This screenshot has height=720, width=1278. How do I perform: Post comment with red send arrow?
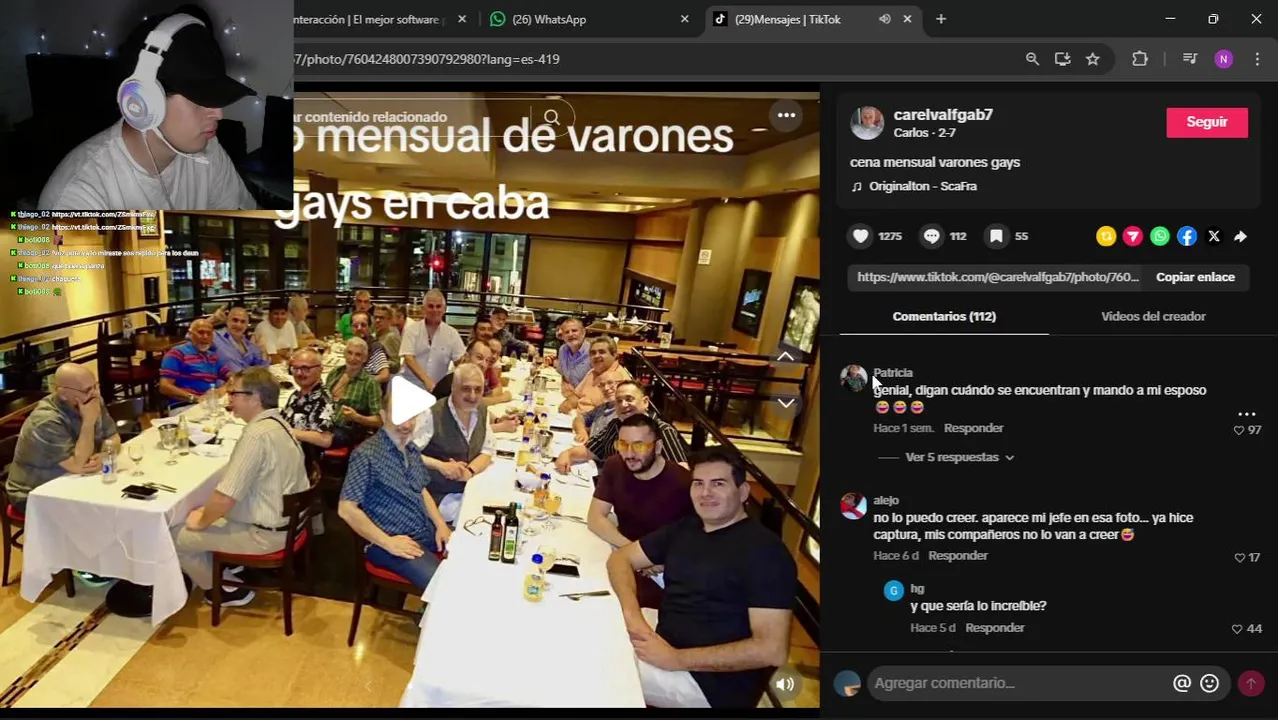tap(1250, 683)
